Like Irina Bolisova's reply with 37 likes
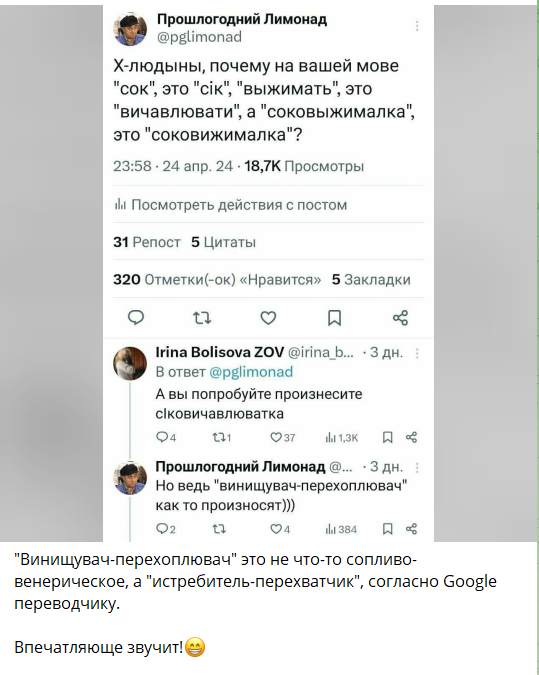This screenshot has height=675, width=539. (x=282, y=437)
